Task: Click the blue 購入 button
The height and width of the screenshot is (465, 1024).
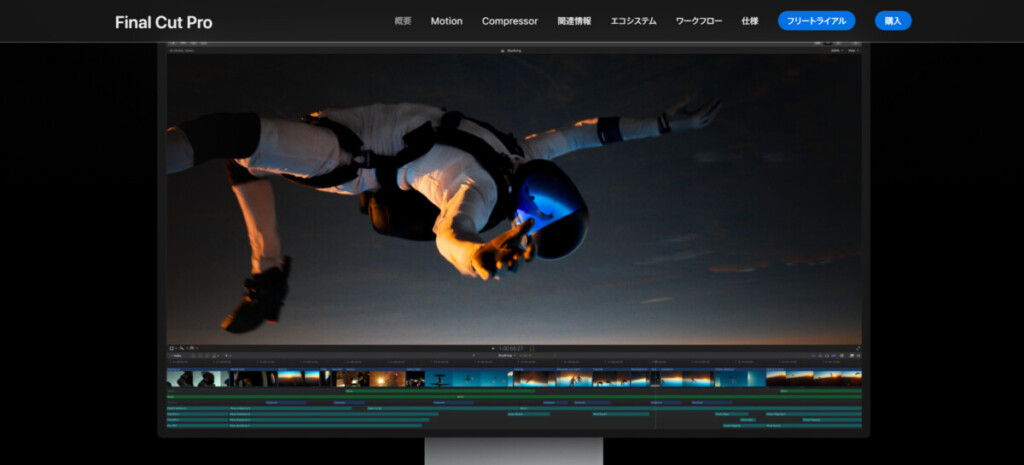Action: 893,21
